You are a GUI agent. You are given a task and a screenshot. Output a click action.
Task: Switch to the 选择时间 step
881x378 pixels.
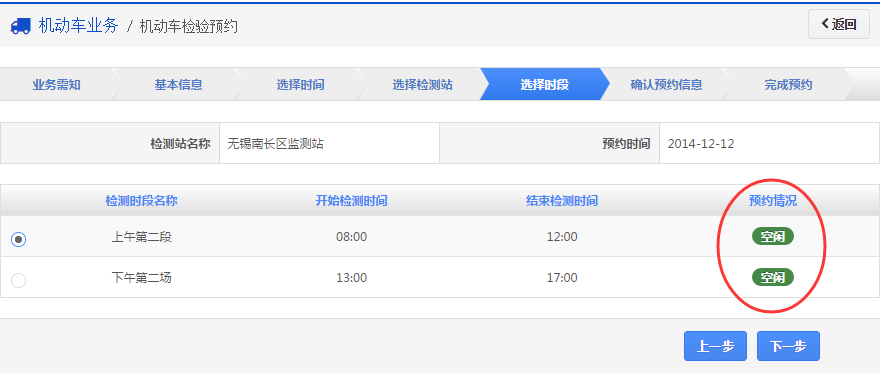[300, 85]
